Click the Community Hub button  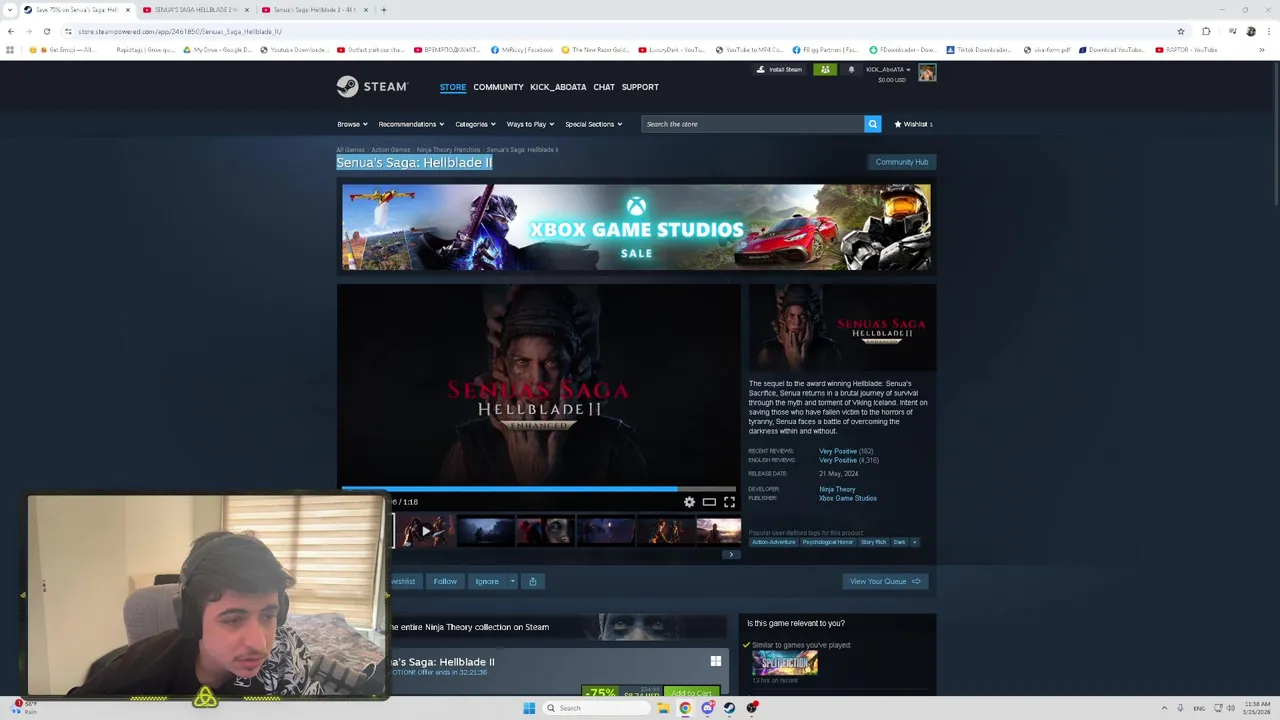(902, 162)
